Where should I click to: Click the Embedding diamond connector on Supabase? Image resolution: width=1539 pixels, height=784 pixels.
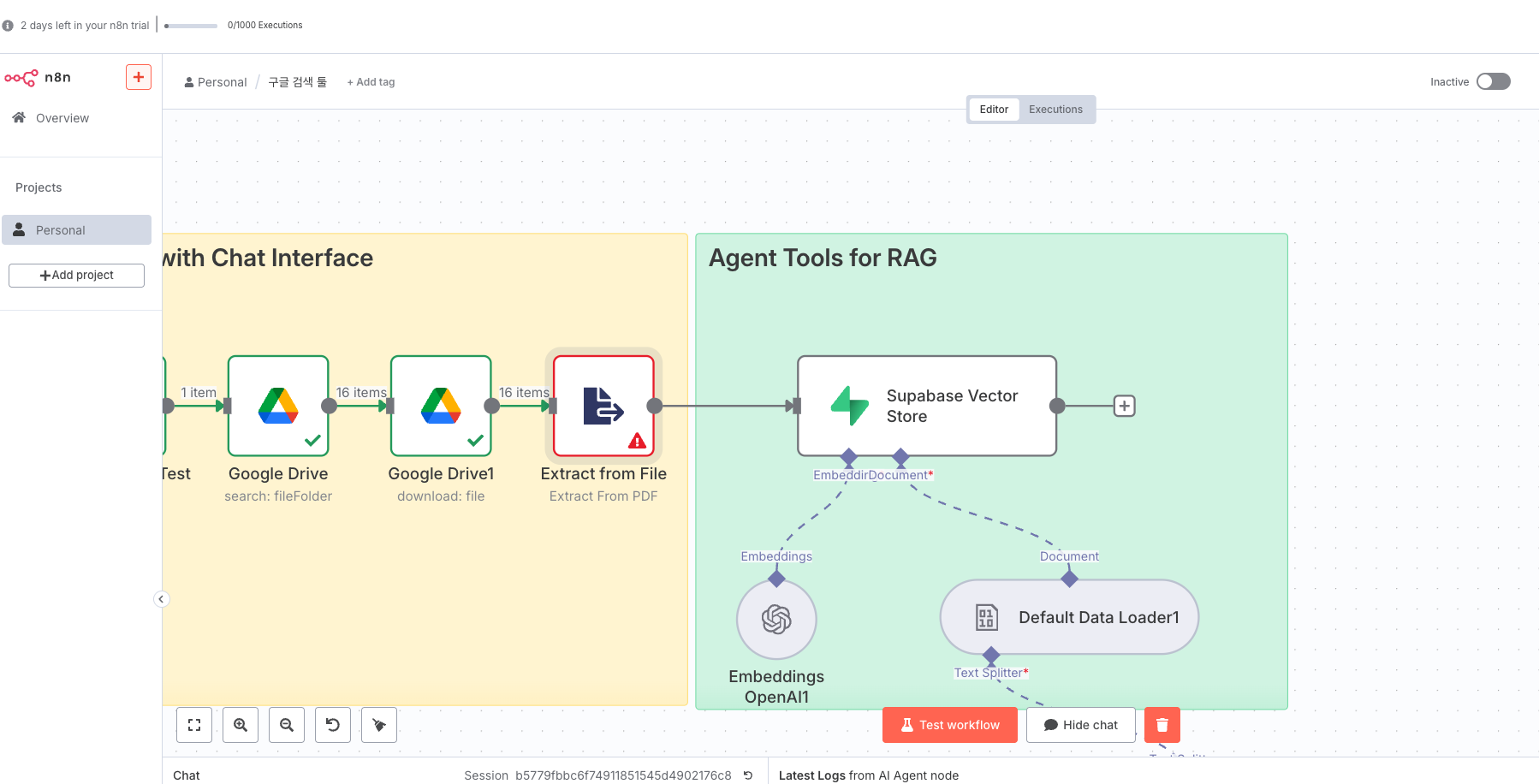coord(848,457)
